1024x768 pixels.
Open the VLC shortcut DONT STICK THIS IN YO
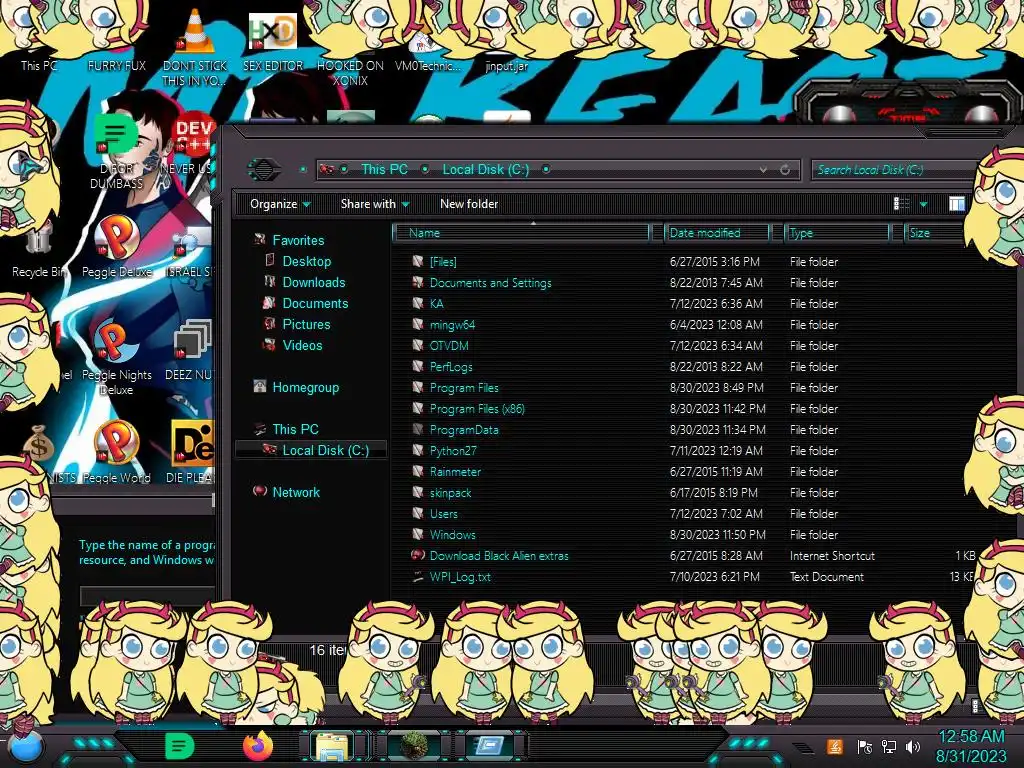[x=195, y=49]
